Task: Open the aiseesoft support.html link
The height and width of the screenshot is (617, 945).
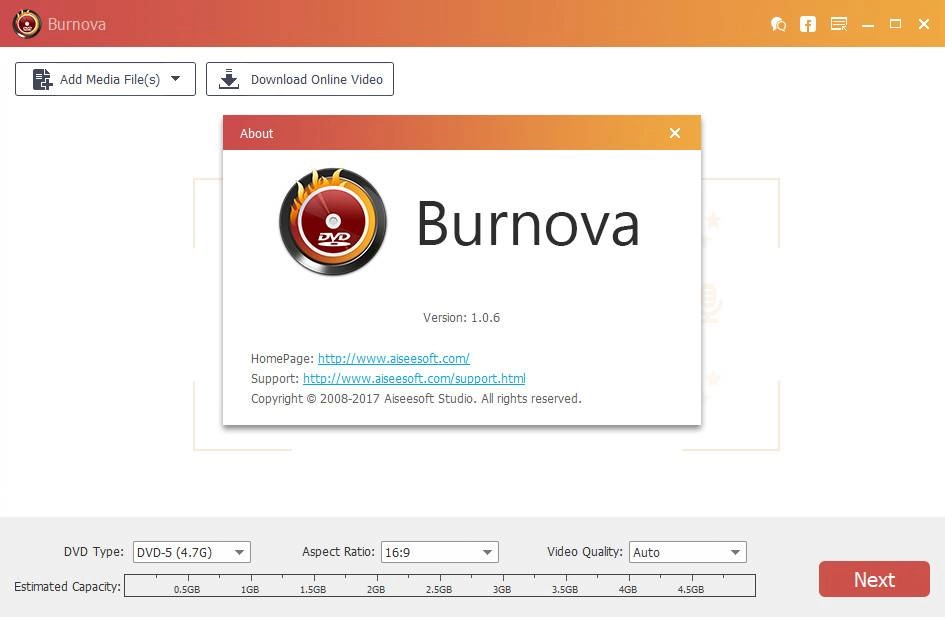Action: tap(414, 378)
